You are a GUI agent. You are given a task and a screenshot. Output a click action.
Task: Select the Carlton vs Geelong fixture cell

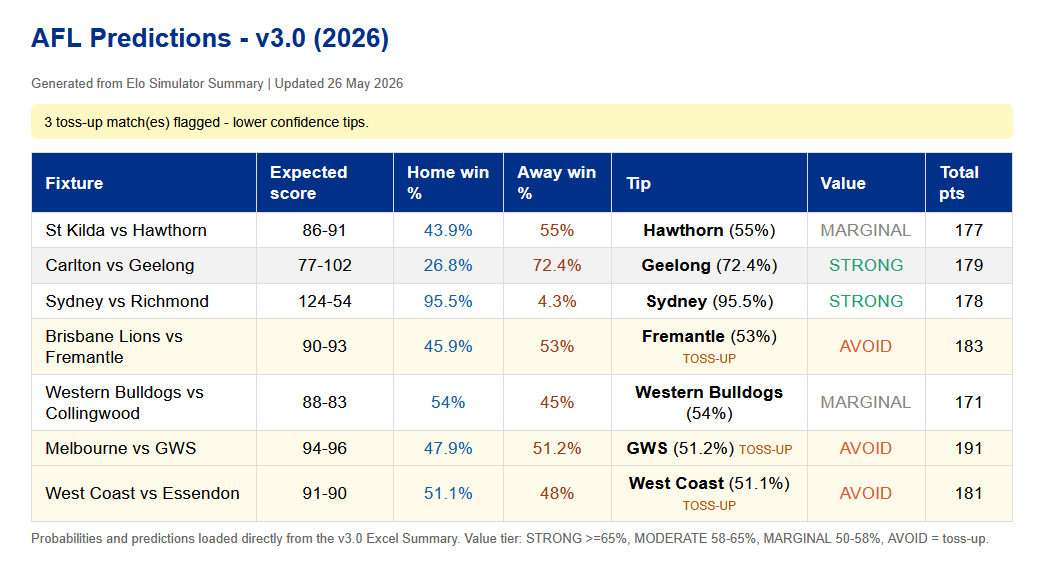coord(144,266)
